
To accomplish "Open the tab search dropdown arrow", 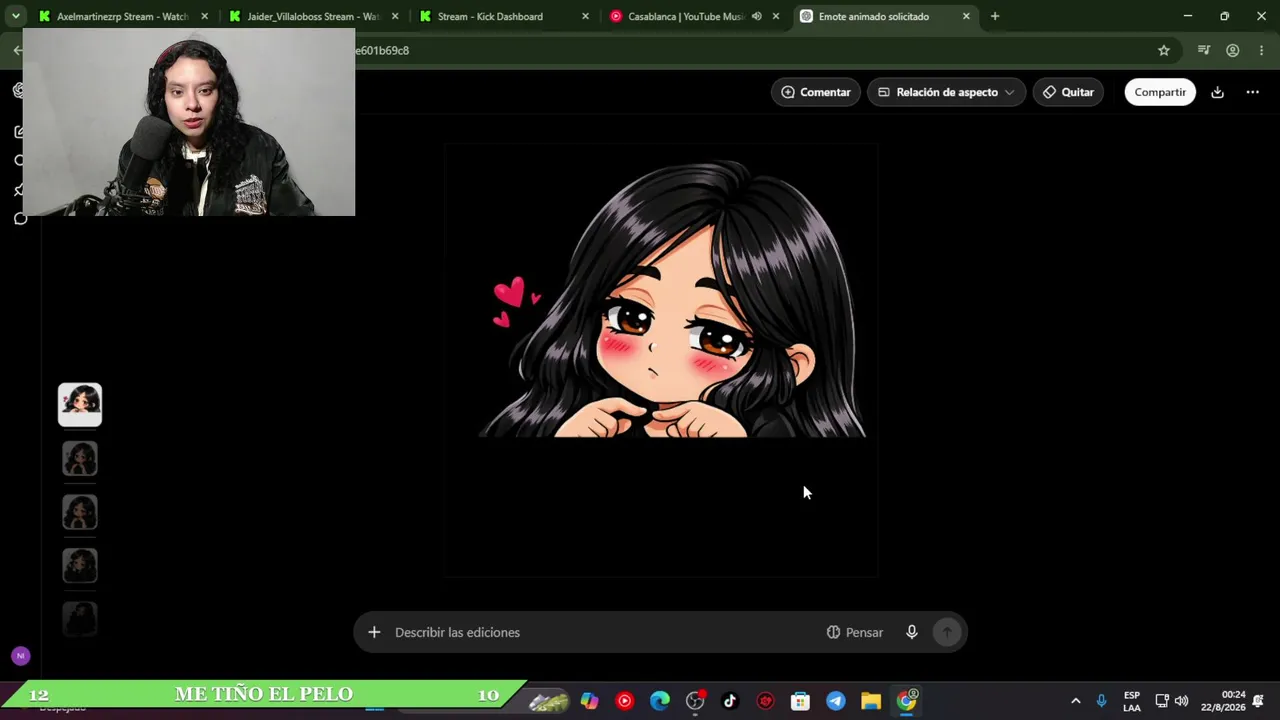I will click(15, 16).
